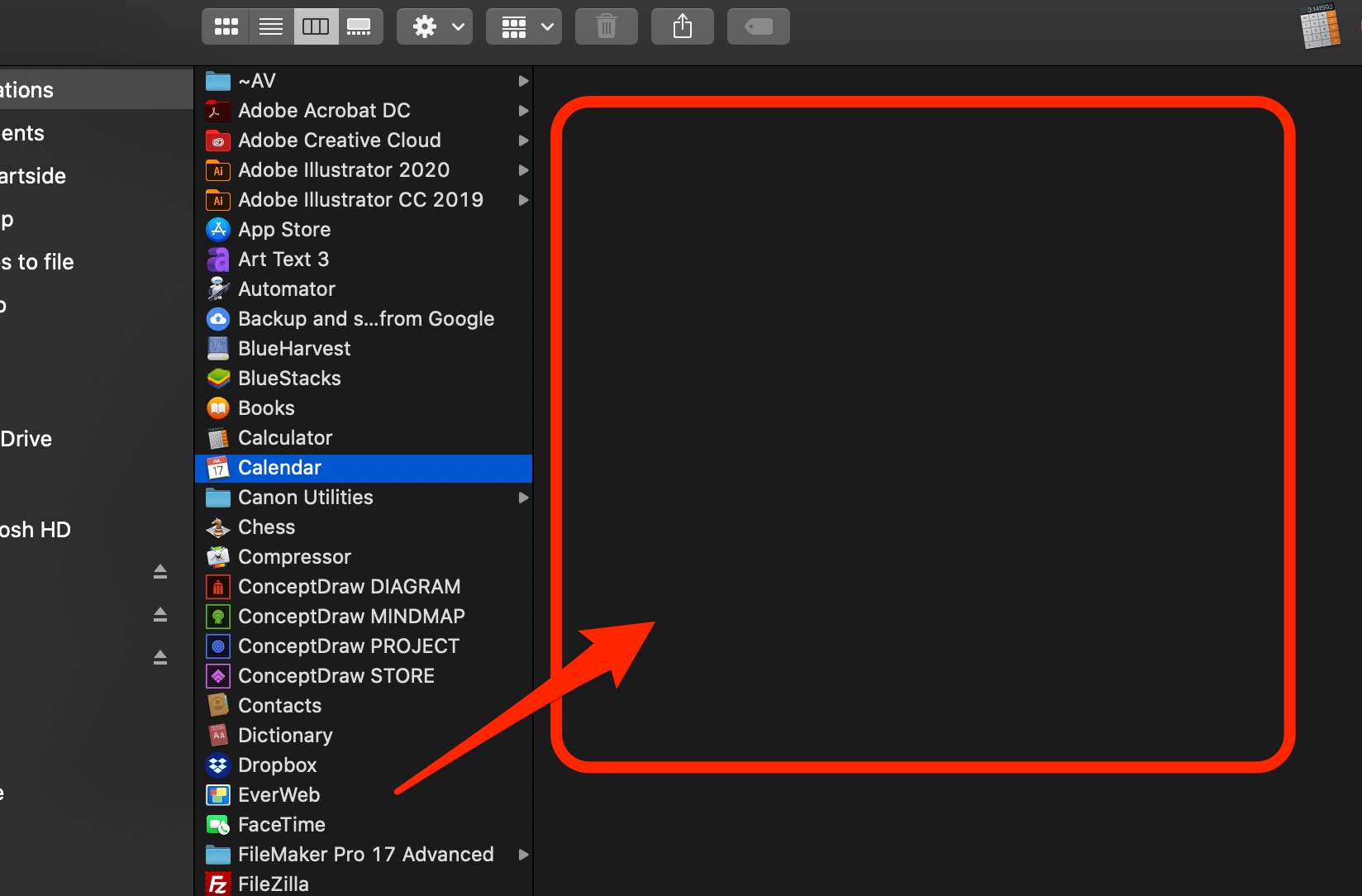1362x896 pixels.
Task: Expand the FileMaker Pro 17 Advanced arrow
Action: [x=523, y=855]
